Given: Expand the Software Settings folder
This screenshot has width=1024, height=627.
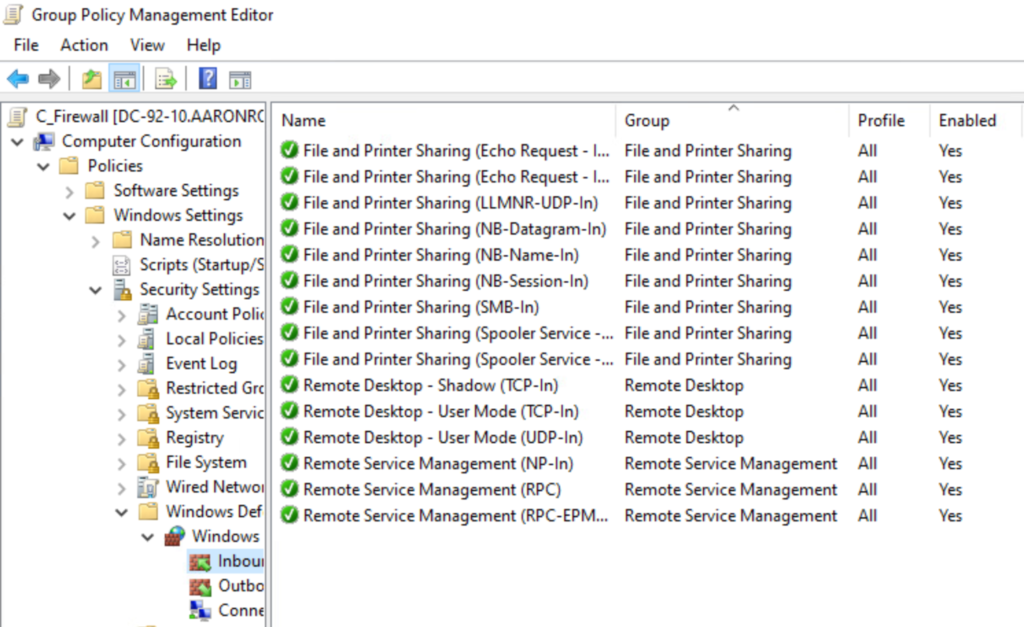Looking at the screenshot, I should click(70, 191).
